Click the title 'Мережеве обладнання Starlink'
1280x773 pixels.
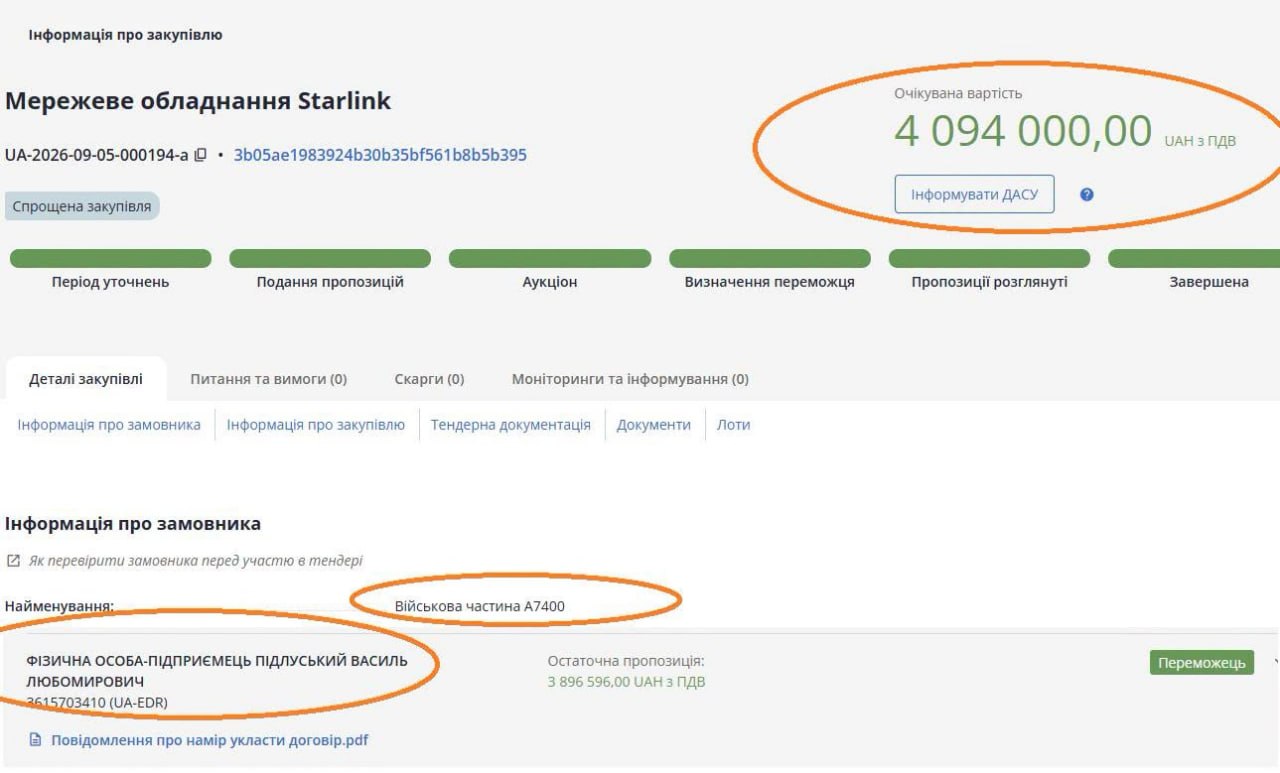click(198, 101)
